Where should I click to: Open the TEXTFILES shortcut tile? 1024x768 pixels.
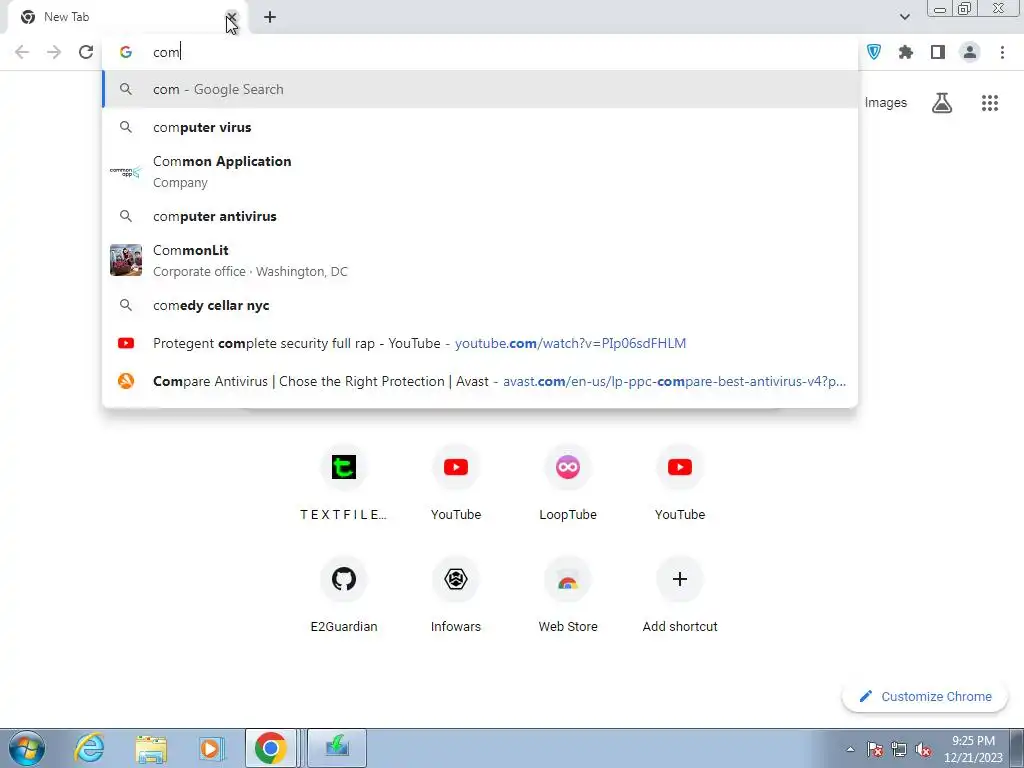(344, 485)
